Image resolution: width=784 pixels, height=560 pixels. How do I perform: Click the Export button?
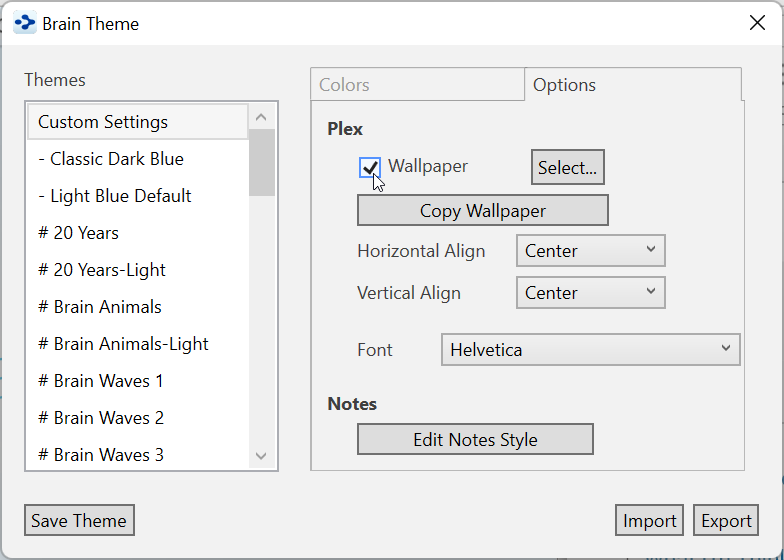click(x=726, y=521)
